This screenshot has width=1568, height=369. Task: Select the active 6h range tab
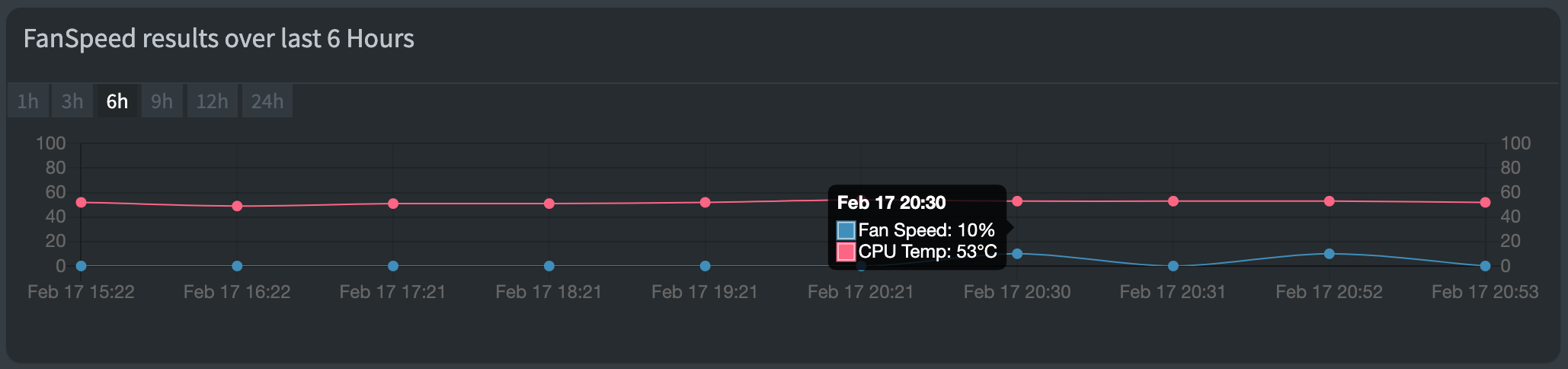pyautogui.click(x=117, y=101)
